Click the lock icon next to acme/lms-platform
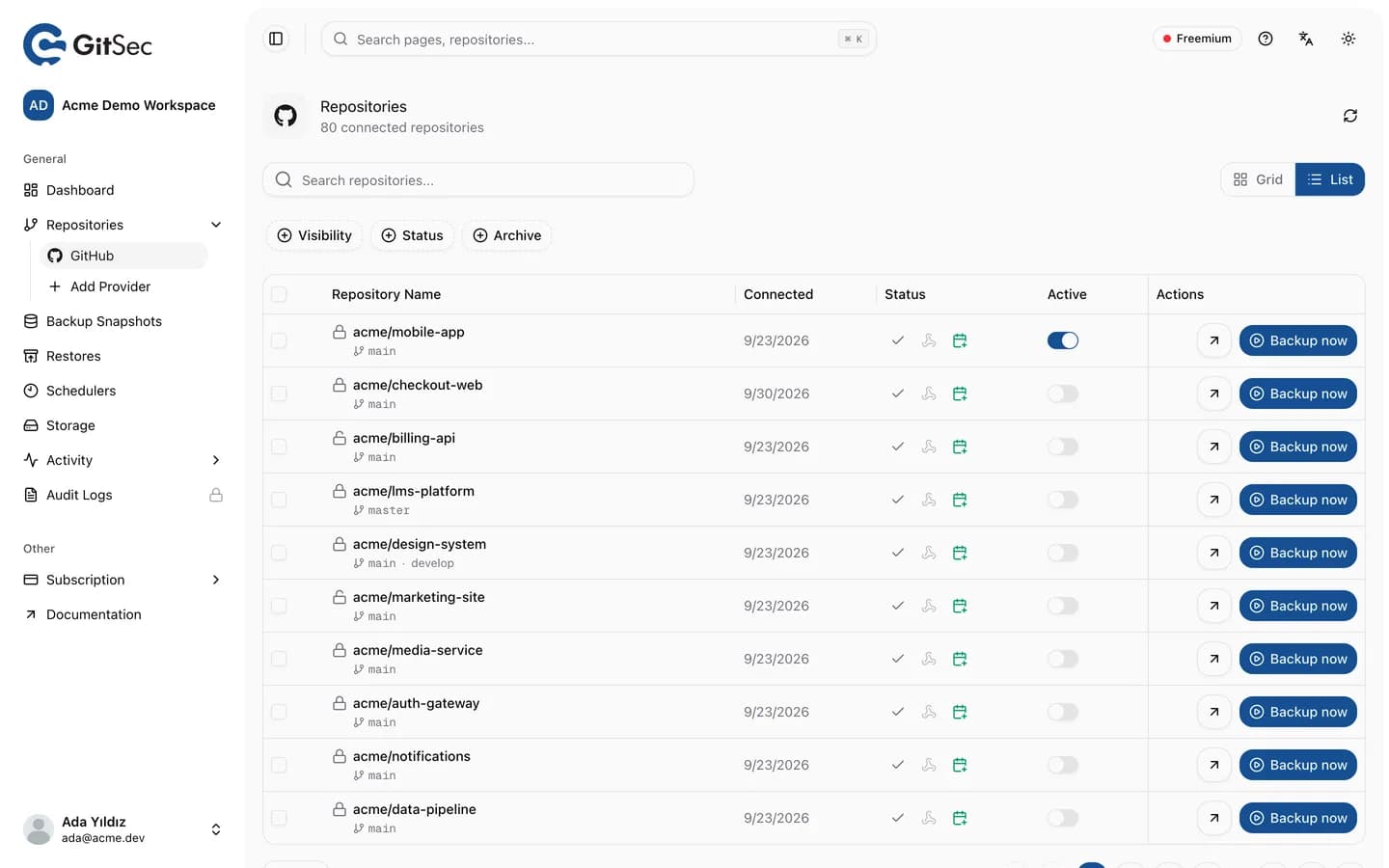This screenshot has height=868, width=1389. click(340, 491)
